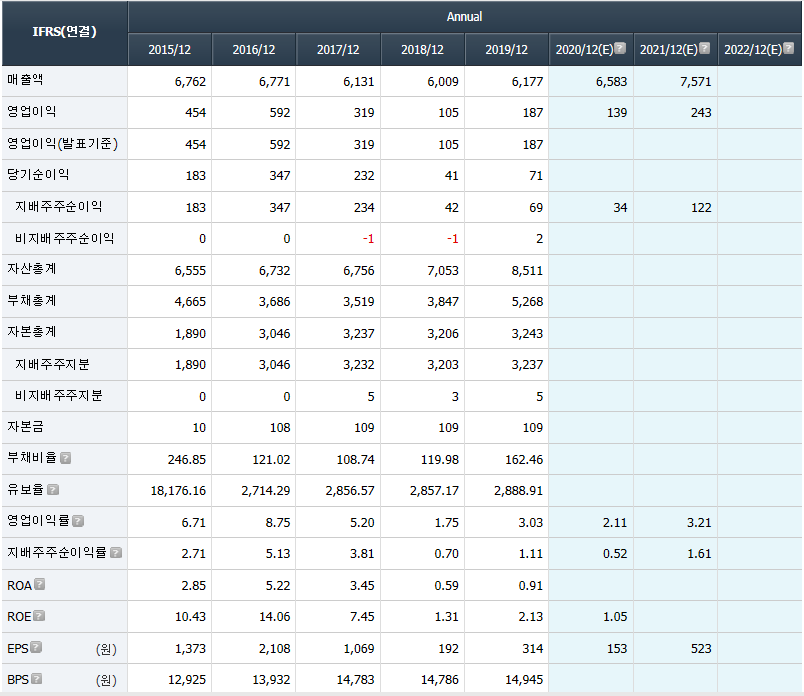This screenshot has width=804, height=696.
Task: Click help icon next to 2020/12(E) header
Action: click(x=620, y=48)
